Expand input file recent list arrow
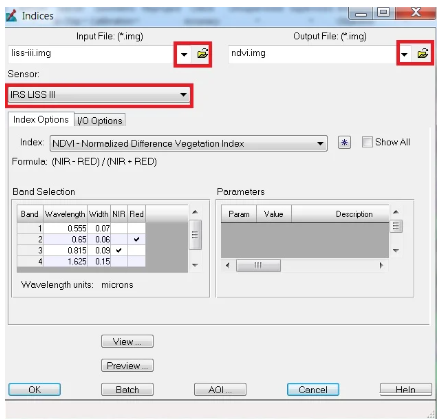441x419 pixels. click(184, 54)
